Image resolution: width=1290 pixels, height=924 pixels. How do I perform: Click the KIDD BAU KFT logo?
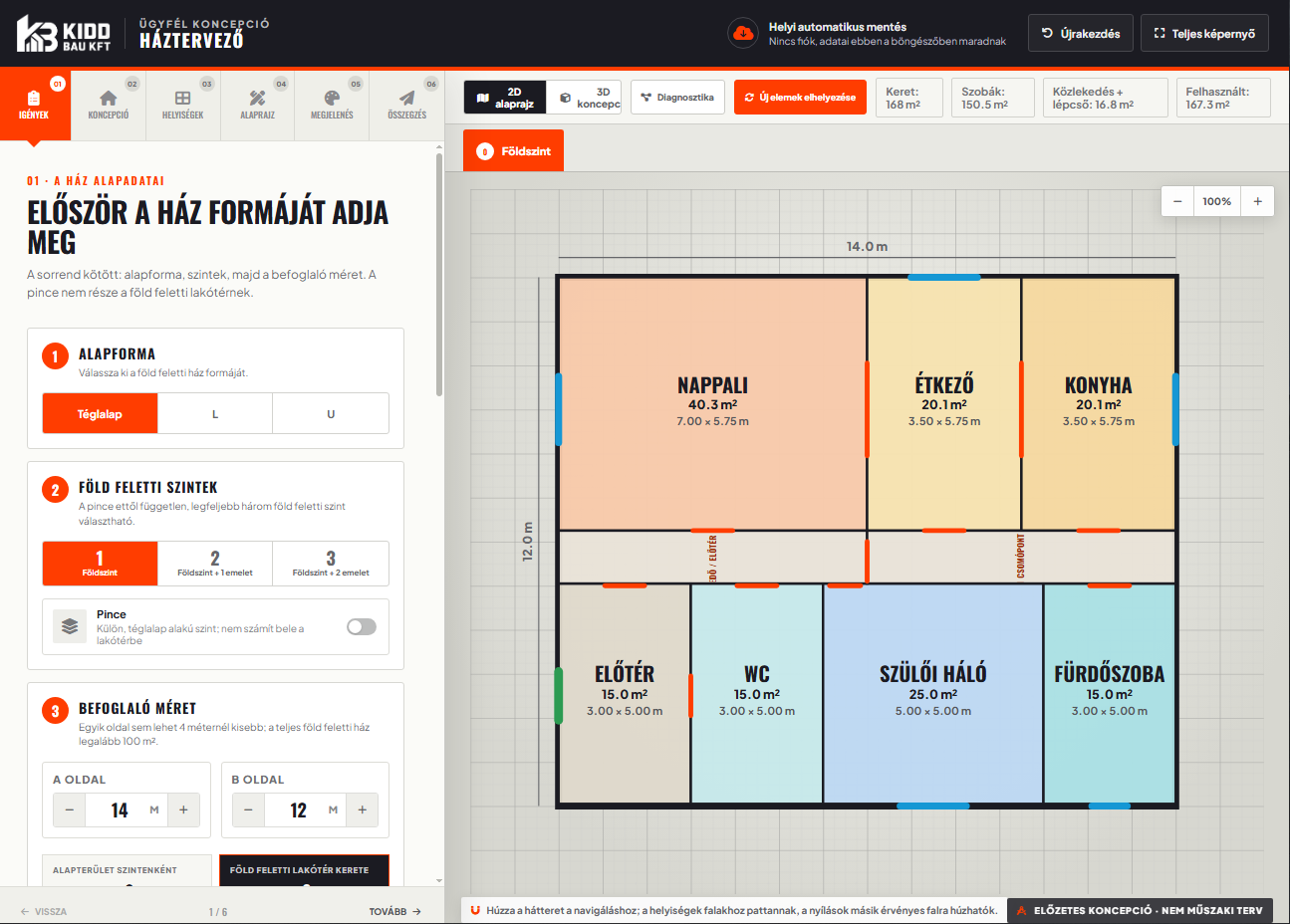click(x=64, y=34)
